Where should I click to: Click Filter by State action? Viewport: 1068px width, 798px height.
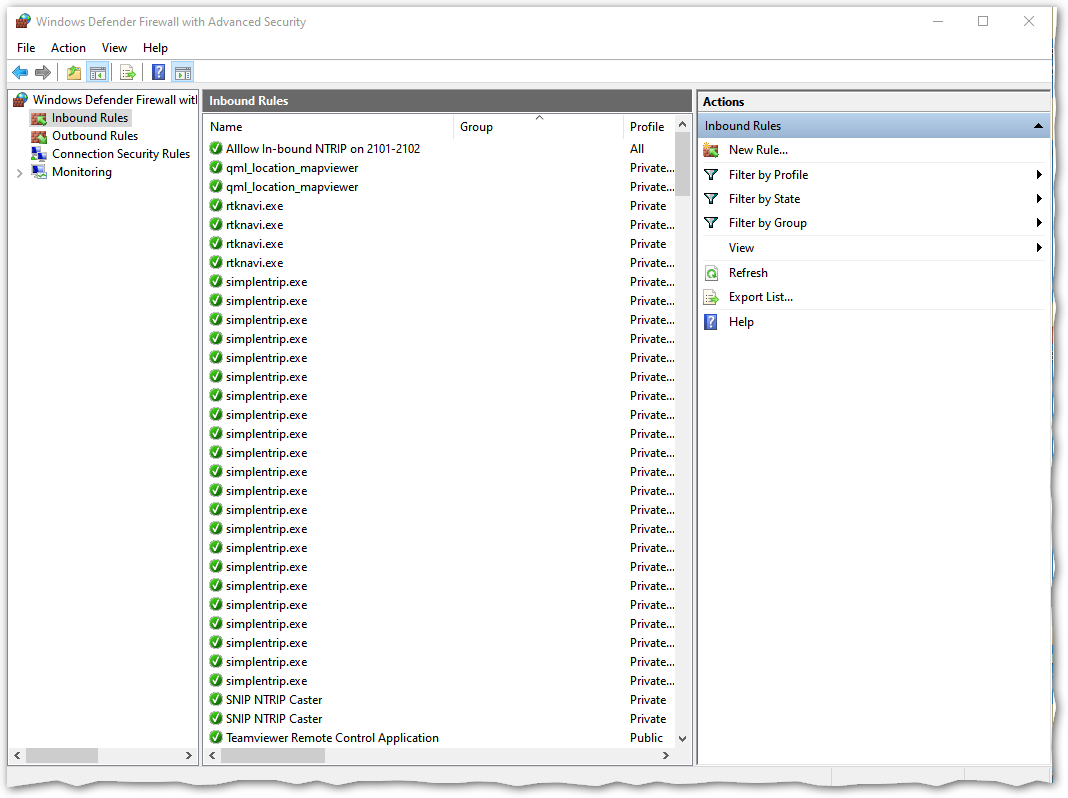tap(764, 199)
